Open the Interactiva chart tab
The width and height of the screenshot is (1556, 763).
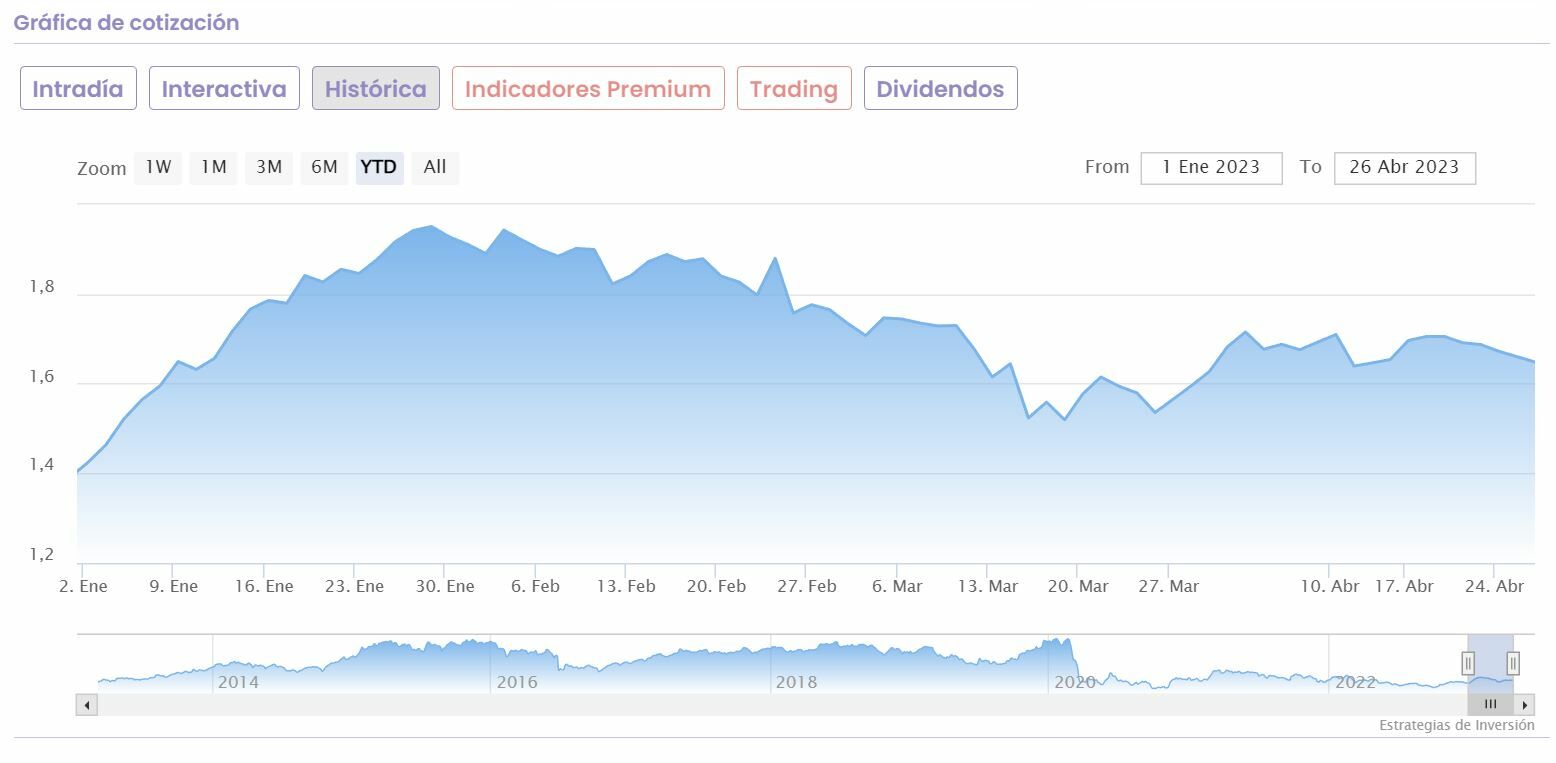coord(224,89)
